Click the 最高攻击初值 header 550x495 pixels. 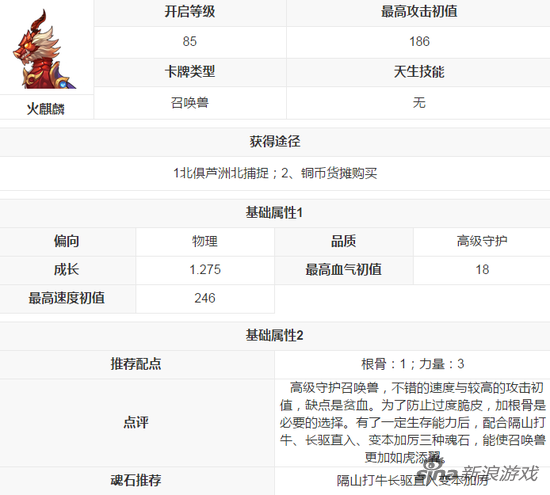(x=419, y=12)
